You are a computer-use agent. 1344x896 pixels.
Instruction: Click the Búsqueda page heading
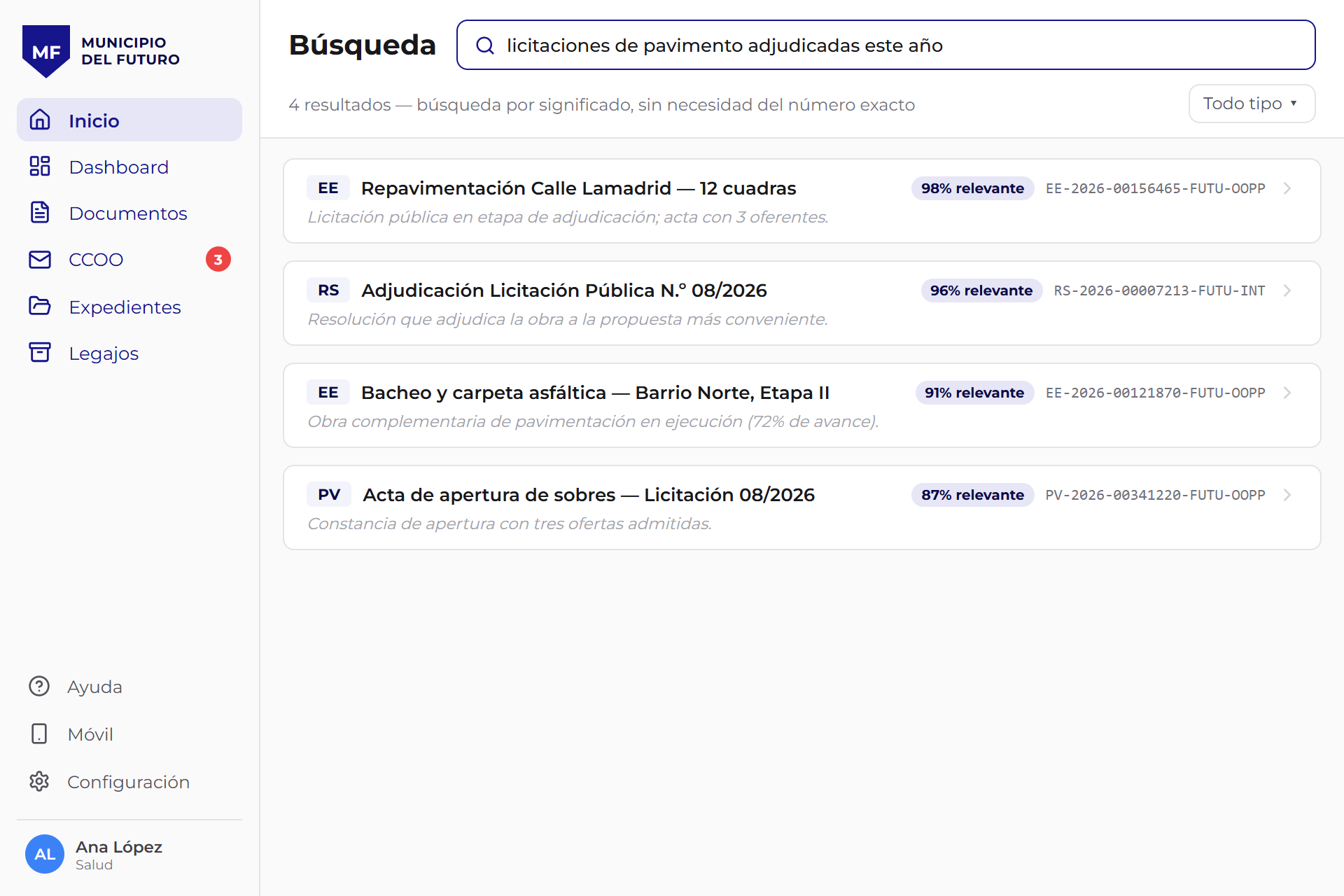coord(363,45)
